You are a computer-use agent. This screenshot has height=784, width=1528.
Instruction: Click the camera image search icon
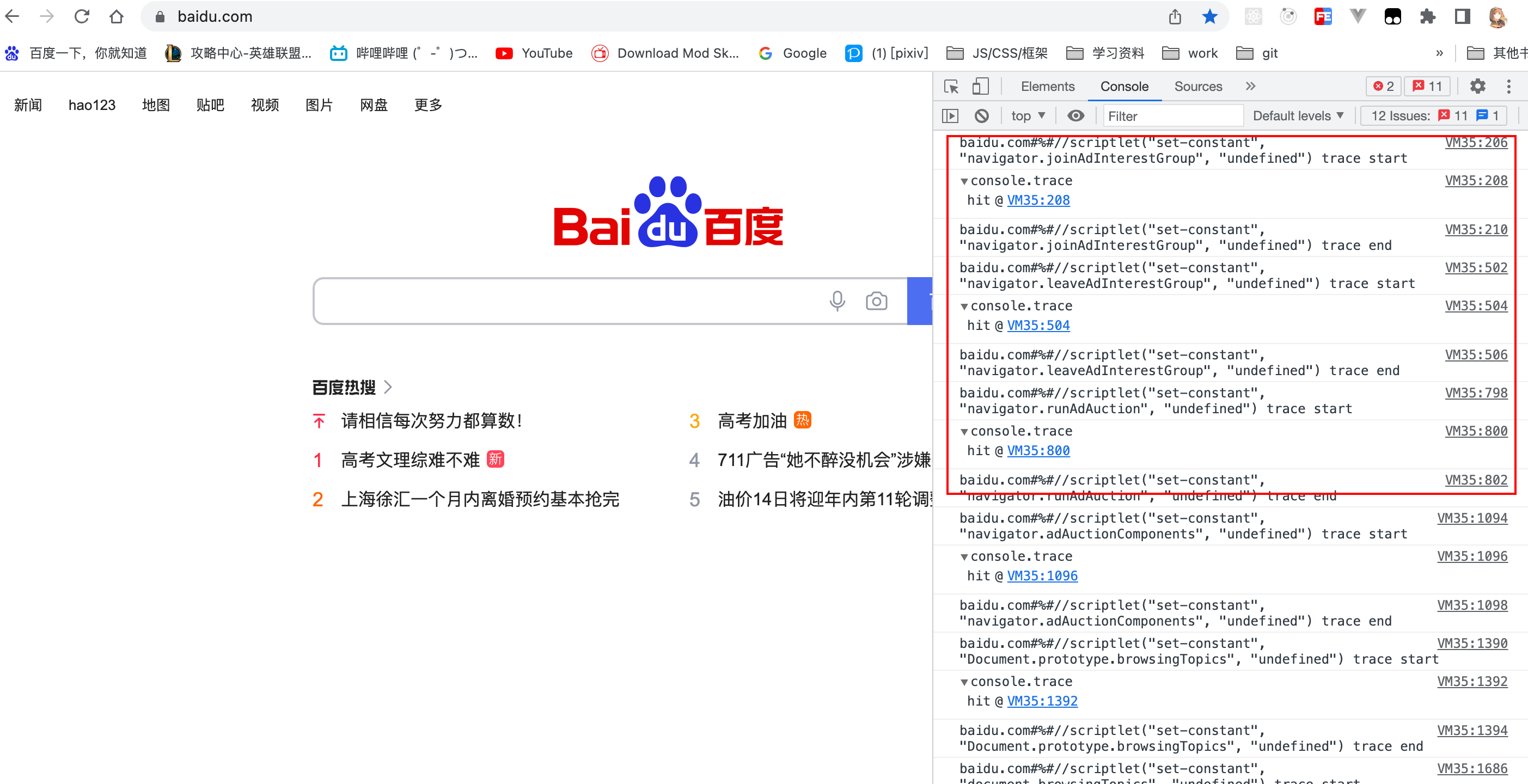(x=876, y=301)
